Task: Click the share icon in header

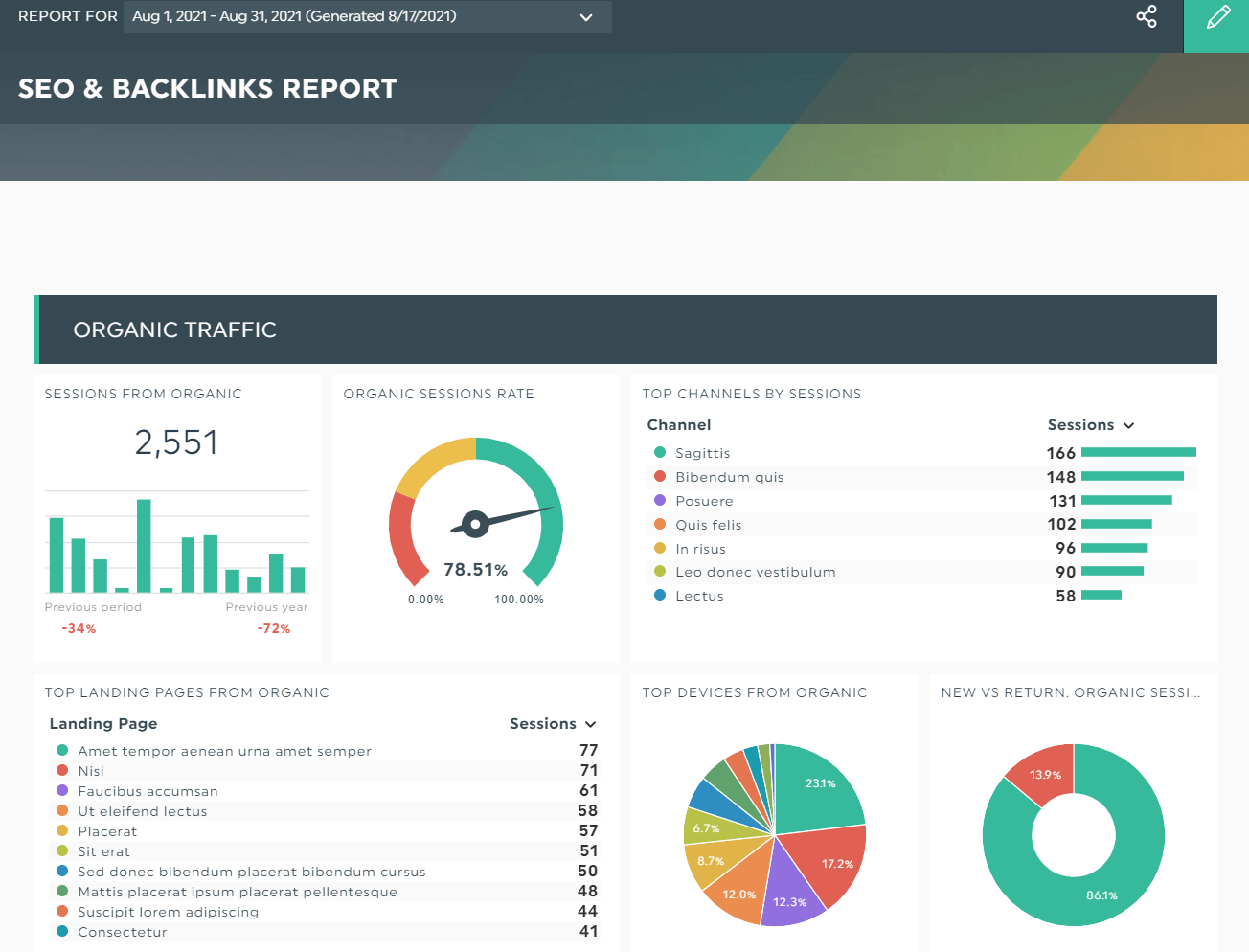Action: 1146,16
